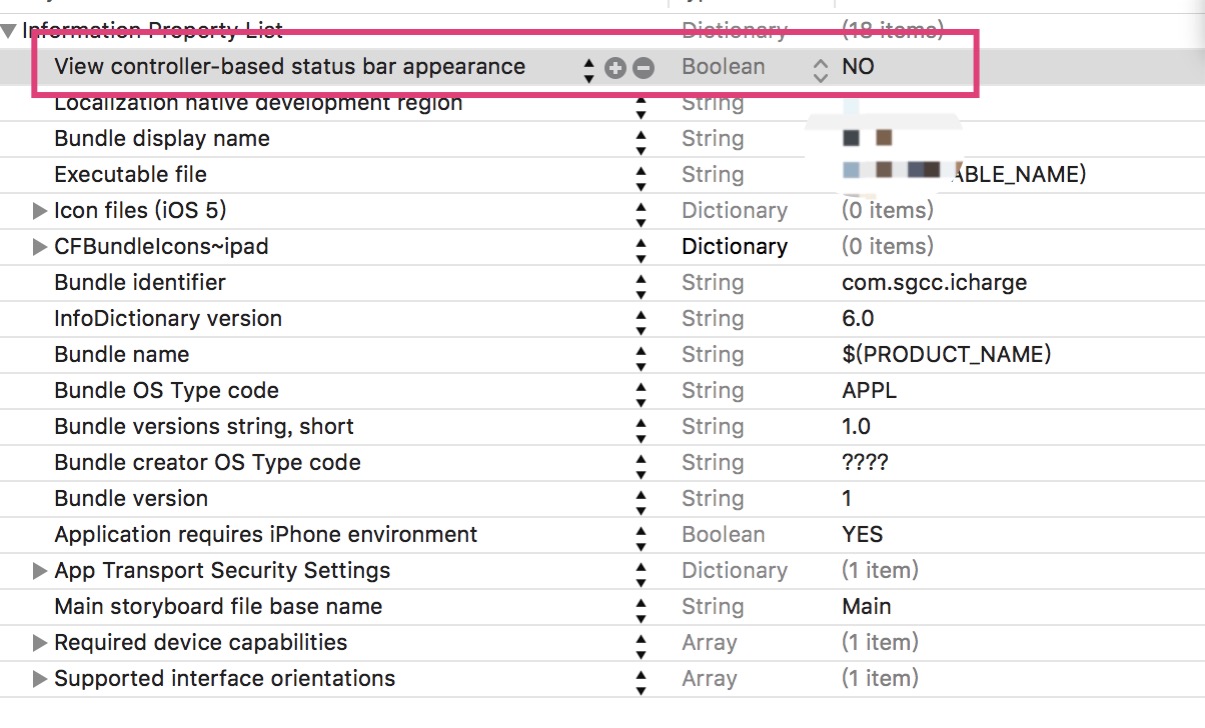Screen dimensions: 1205x728
Task: Expand Icon files (iOS 5) dictionary
Action: pyautogui.click(x=40, y=211)
